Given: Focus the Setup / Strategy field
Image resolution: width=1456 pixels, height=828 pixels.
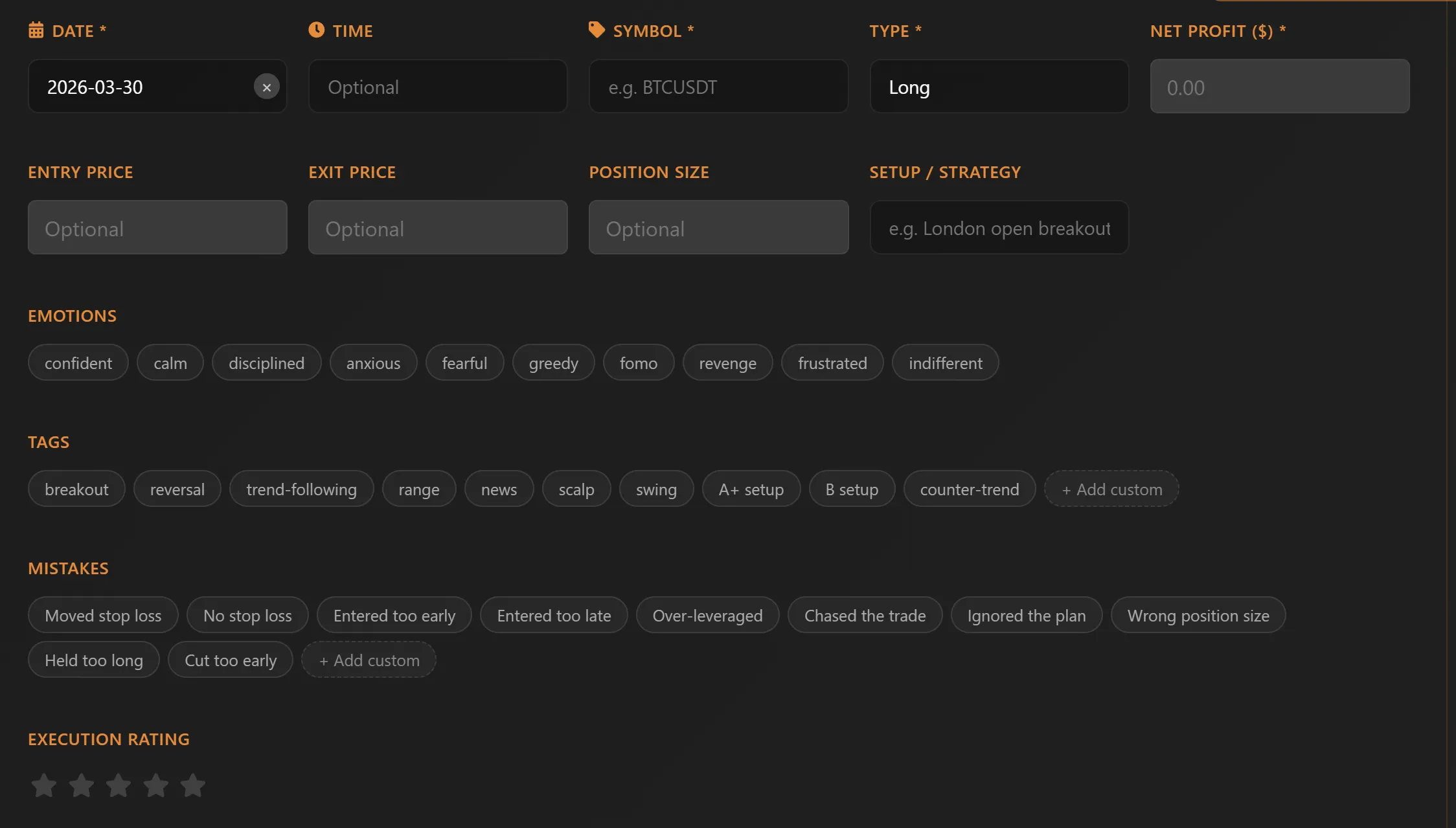Looking at the screenshot, I should click(999, 227).
